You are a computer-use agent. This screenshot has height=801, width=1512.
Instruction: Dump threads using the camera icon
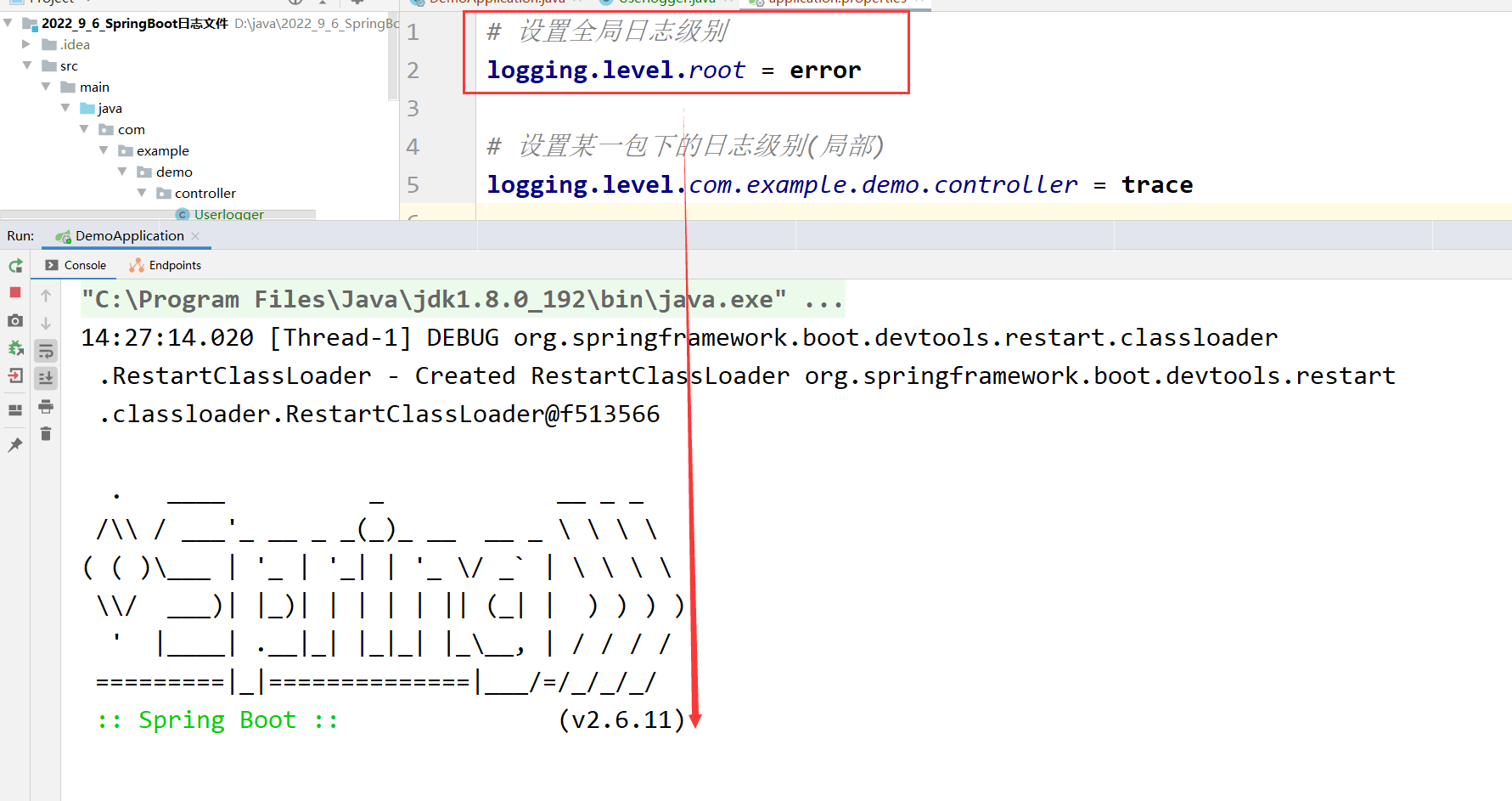pyautogui.click(x=15, y=320)
